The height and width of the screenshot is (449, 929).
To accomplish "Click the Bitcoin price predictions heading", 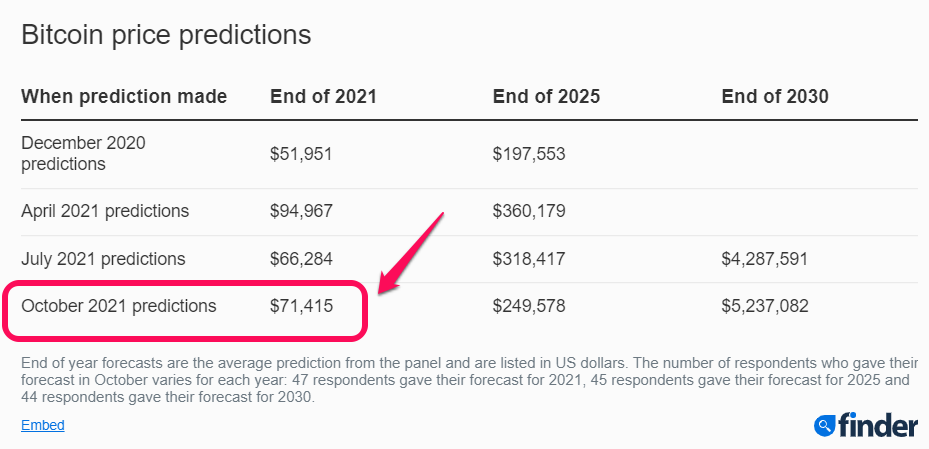I will click(166, 35).
